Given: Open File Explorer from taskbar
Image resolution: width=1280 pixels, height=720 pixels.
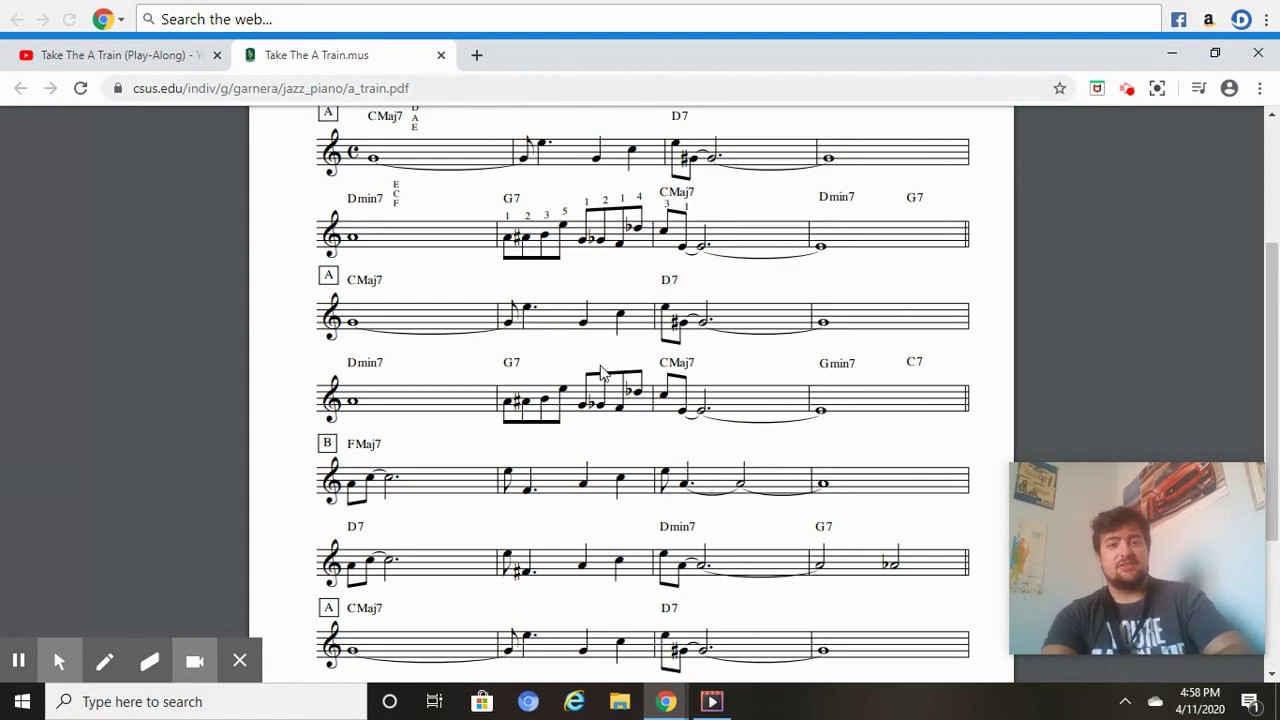Looking at the screenshot, I should (620, 701).
